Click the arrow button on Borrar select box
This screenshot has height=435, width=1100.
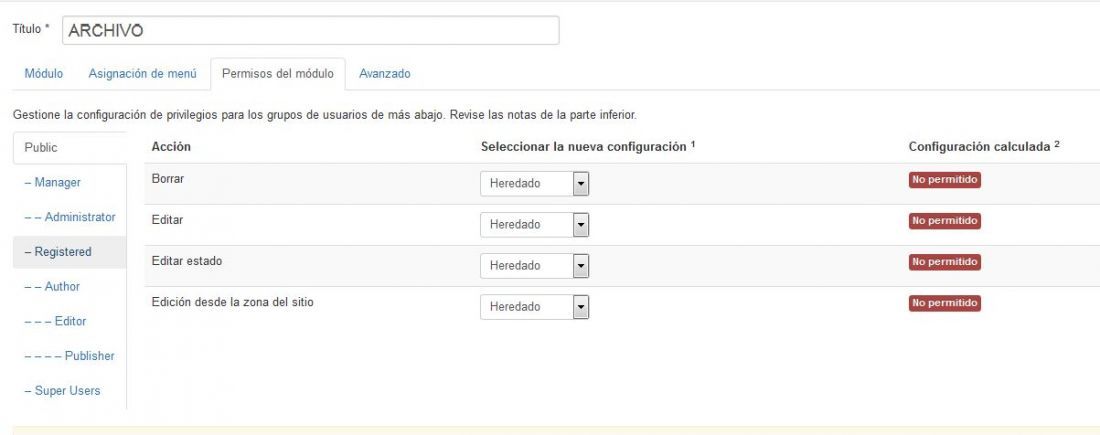[x=581, y=184]
